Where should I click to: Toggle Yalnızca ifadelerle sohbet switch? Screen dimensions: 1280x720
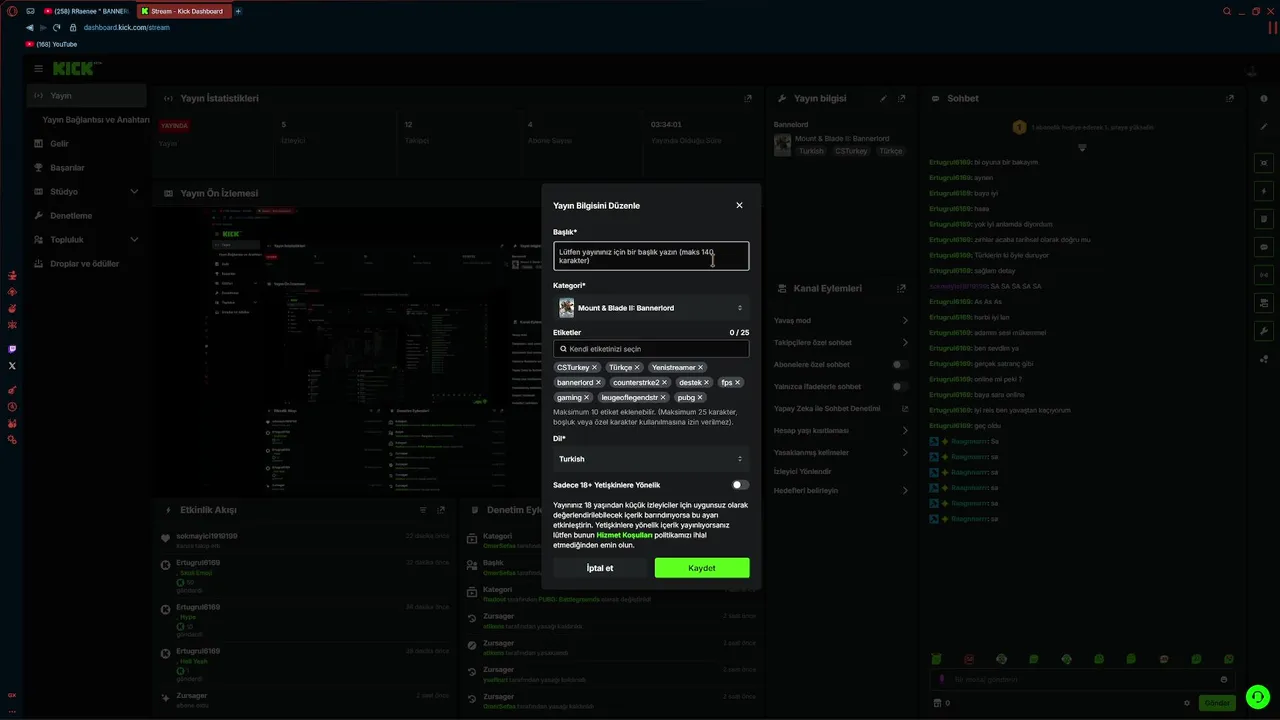point(900,386)
